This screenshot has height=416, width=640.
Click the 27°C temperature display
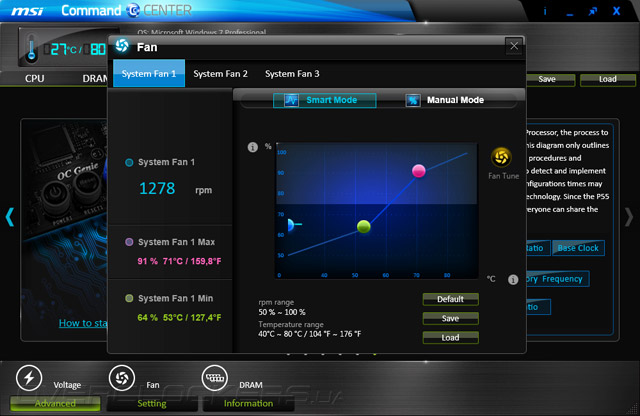click(63, 49)
